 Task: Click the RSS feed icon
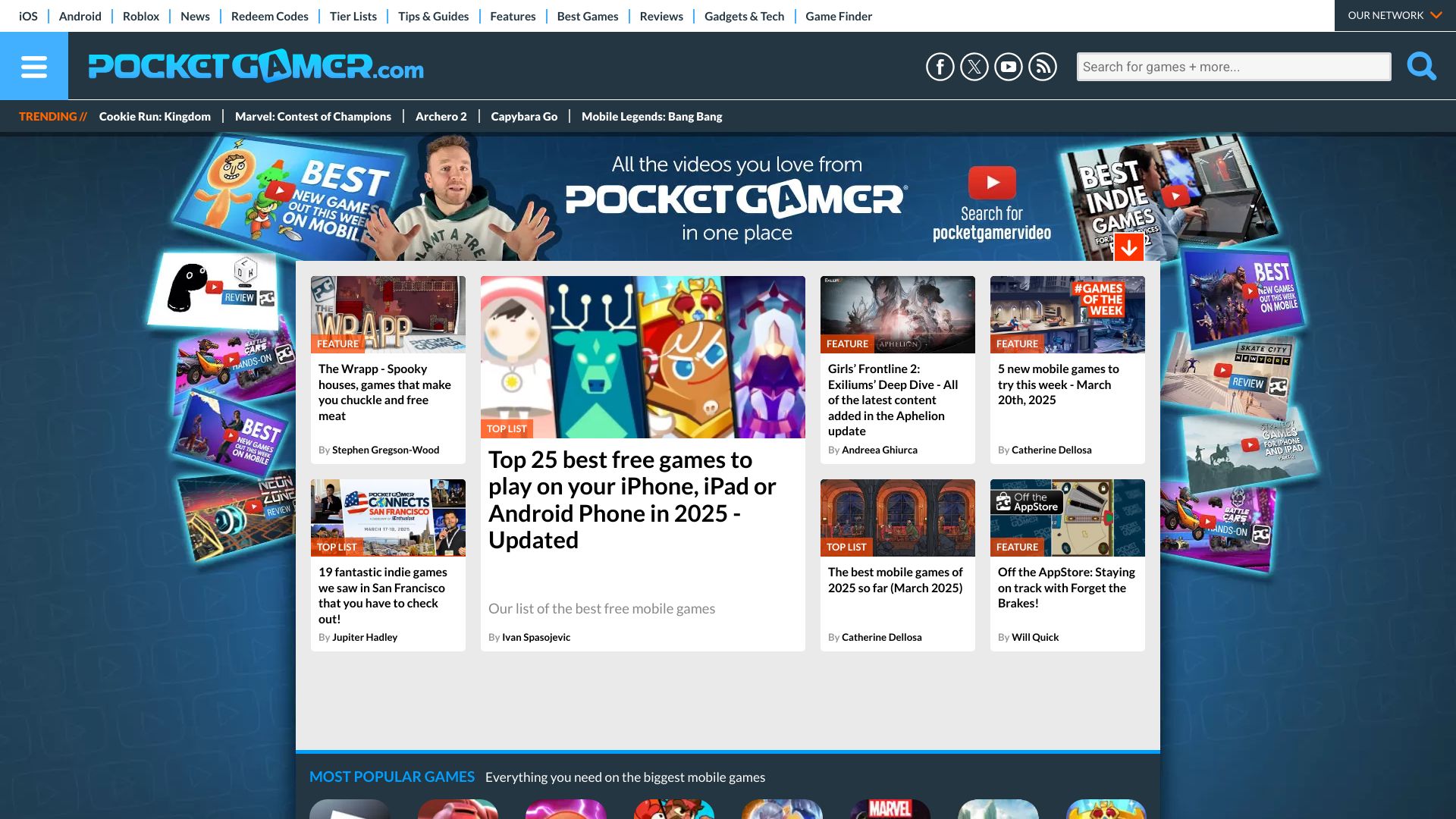coord(1042,67)
